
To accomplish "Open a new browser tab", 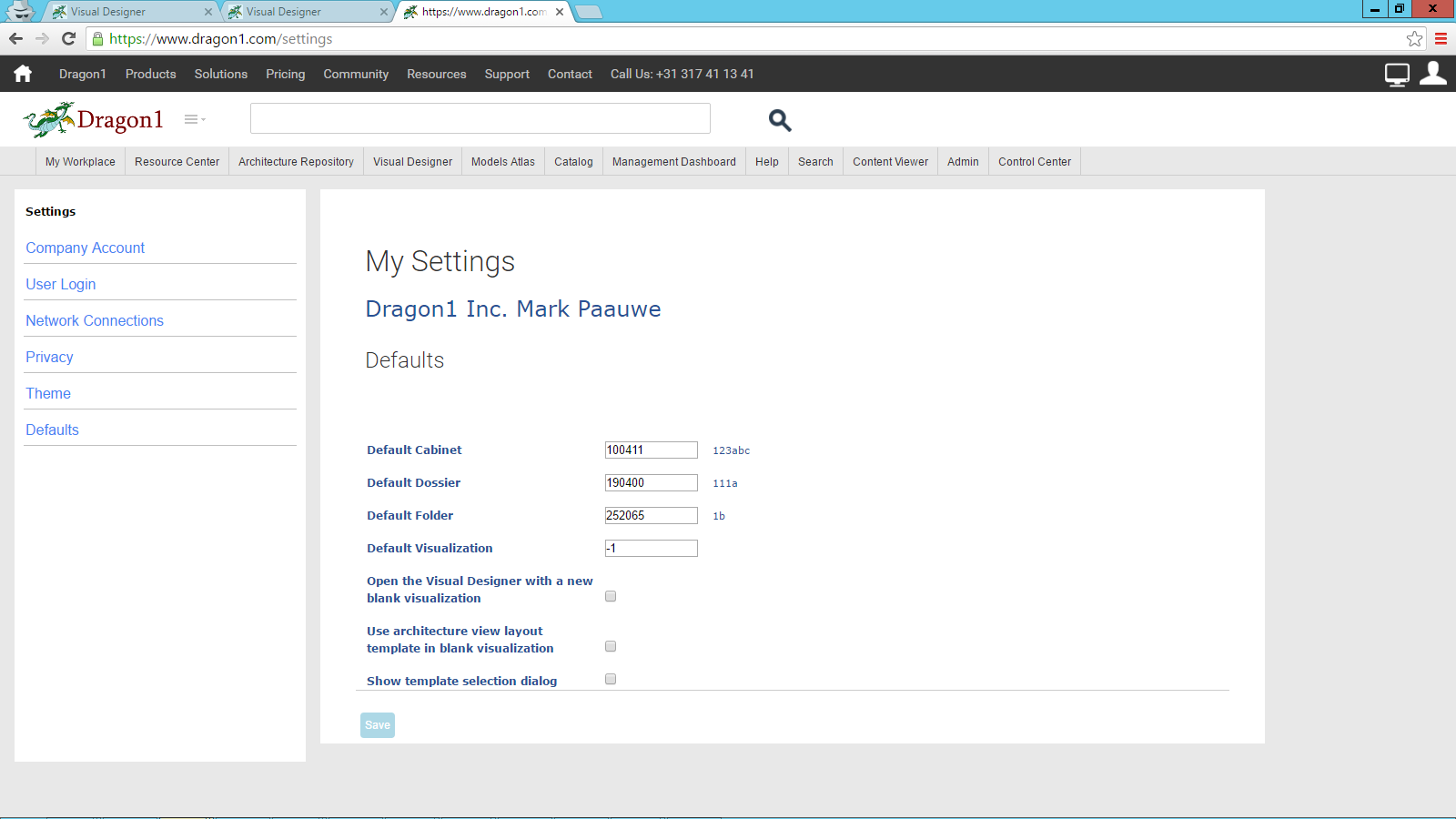I will click(x=589, y=12).
